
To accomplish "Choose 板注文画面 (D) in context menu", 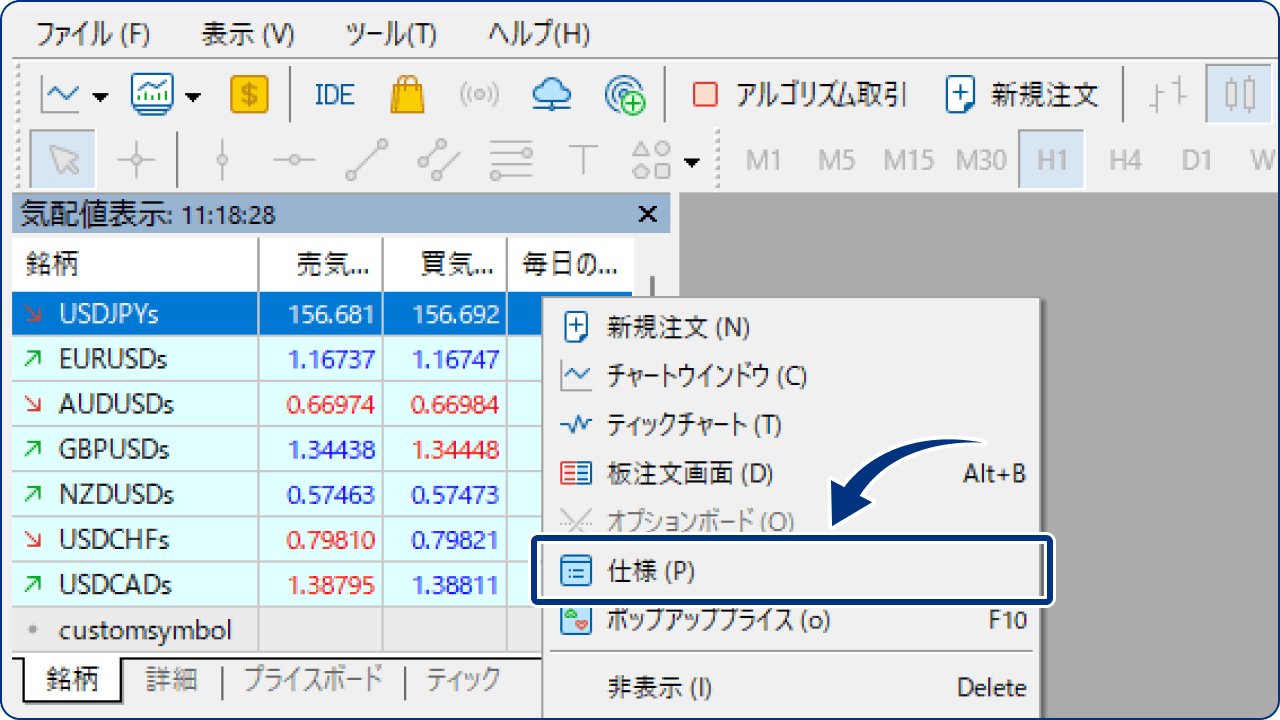I will (792, 474).
